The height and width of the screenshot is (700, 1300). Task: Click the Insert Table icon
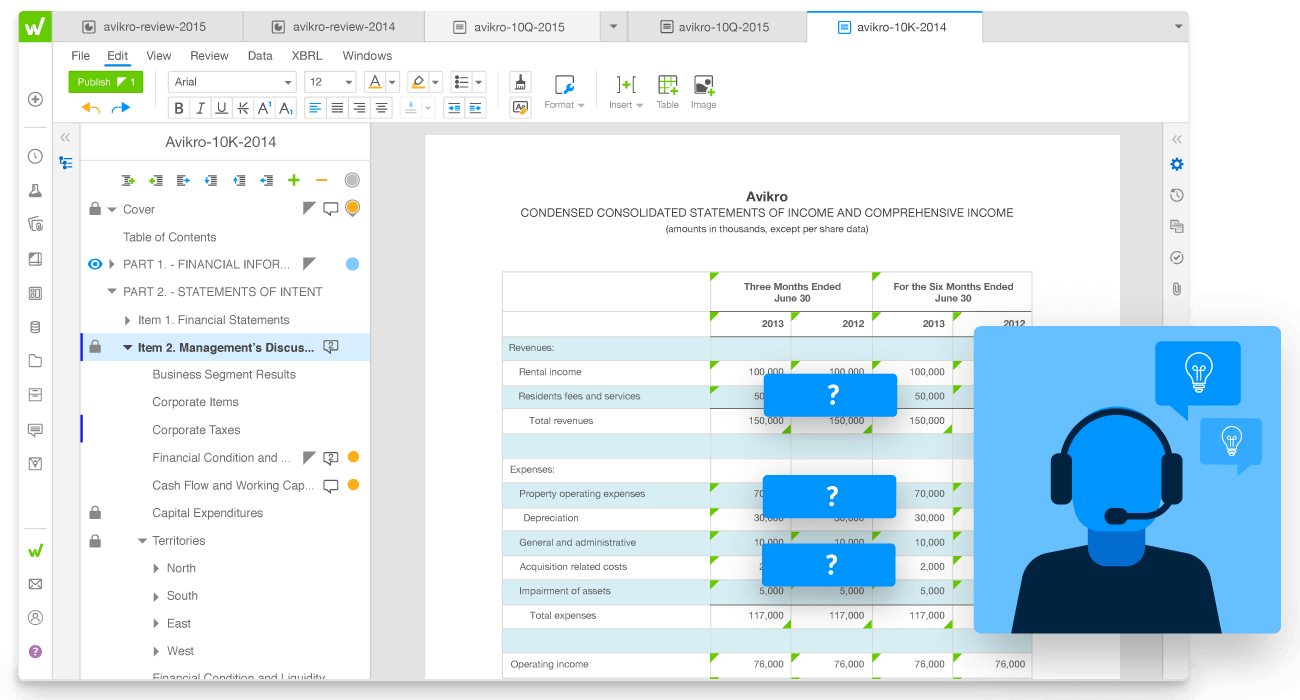[667, 86]
